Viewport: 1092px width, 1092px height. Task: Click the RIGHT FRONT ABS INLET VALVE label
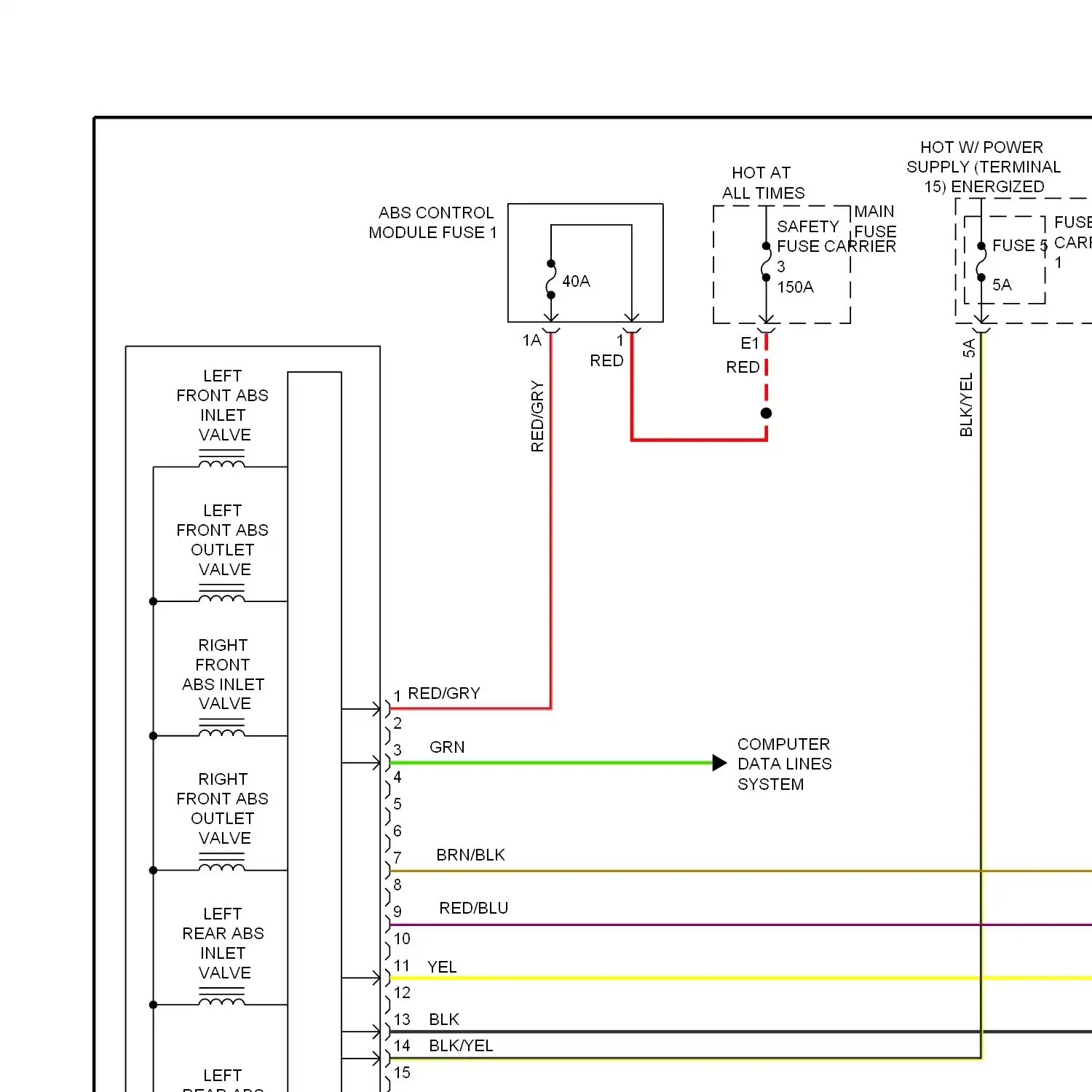[x=223, y=674]
